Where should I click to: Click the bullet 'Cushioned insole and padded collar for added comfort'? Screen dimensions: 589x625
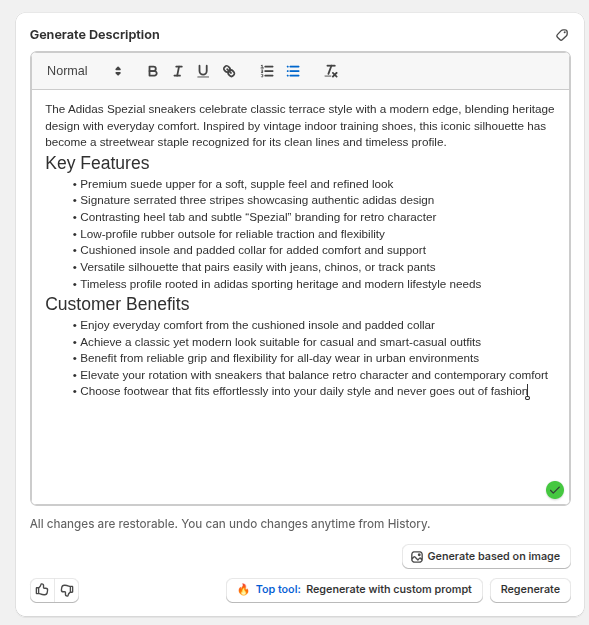[x=253, y=250]
